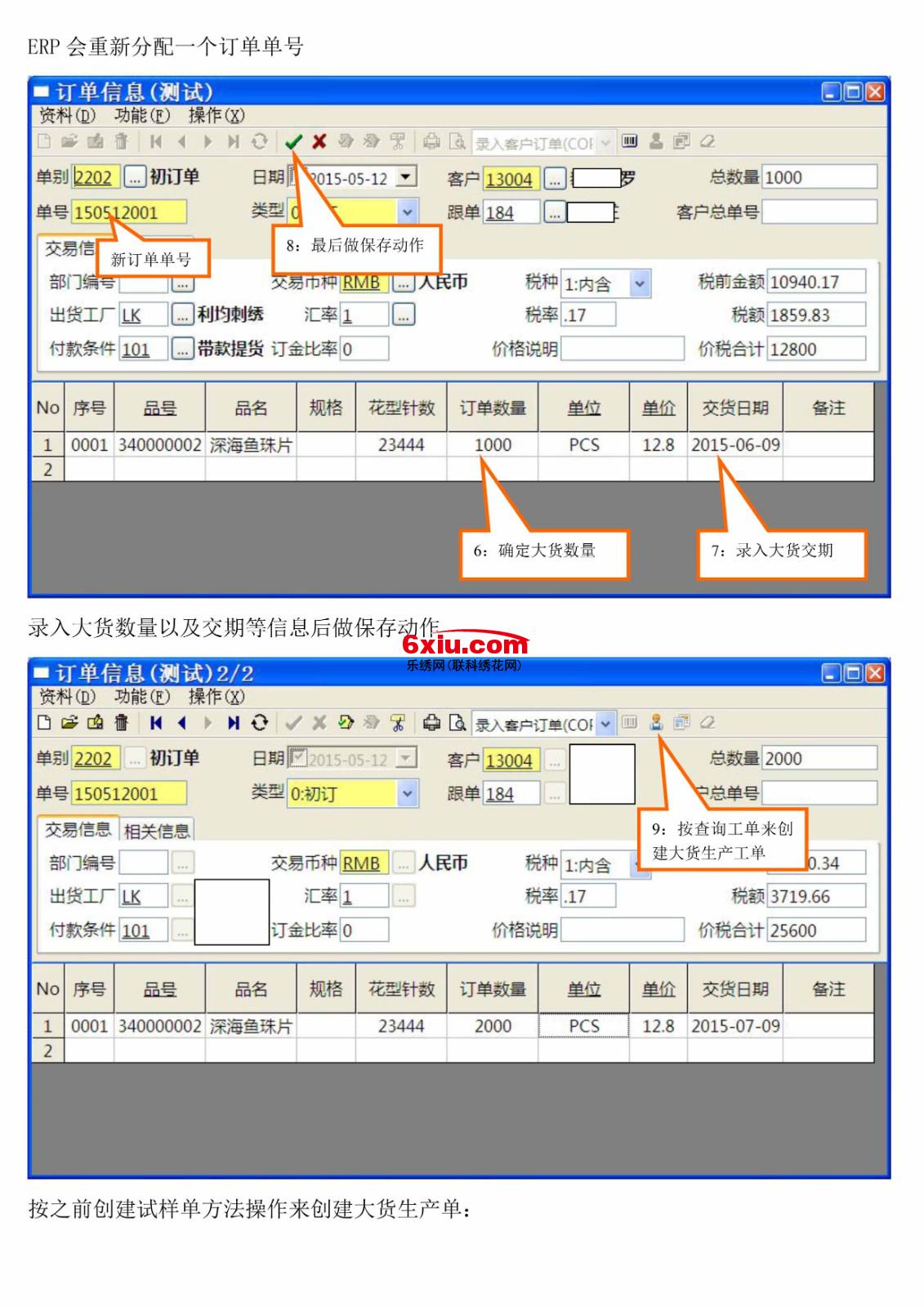Click the green checkmark save icon in the top window
Image resolution: width=924 pixels, height=1307 pixels.
pyautogui.click(x=293, y=142)
